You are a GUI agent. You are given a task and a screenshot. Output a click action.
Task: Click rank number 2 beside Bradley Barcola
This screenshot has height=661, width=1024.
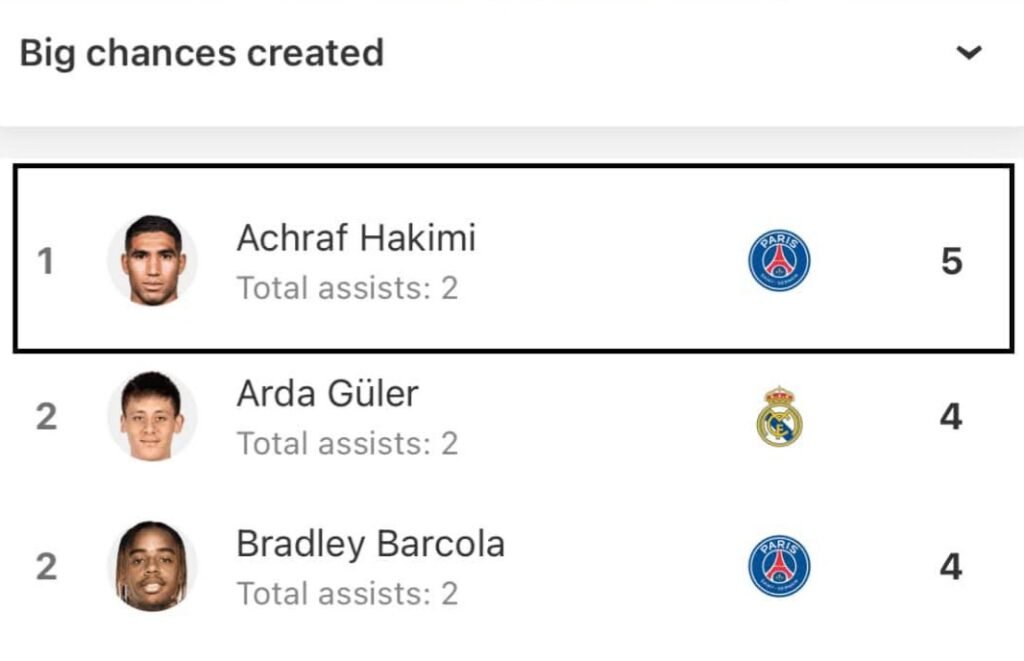coord(46,566)
